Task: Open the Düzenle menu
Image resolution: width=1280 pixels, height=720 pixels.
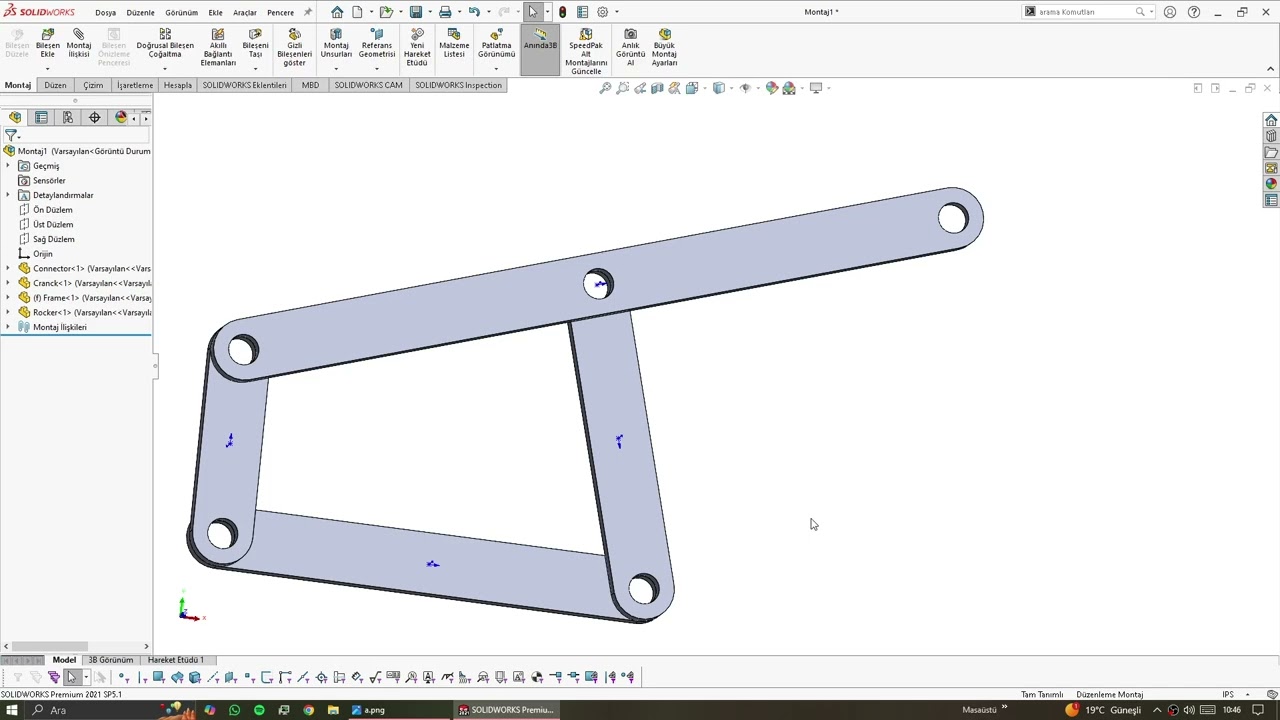Action: tap(140, 13)
